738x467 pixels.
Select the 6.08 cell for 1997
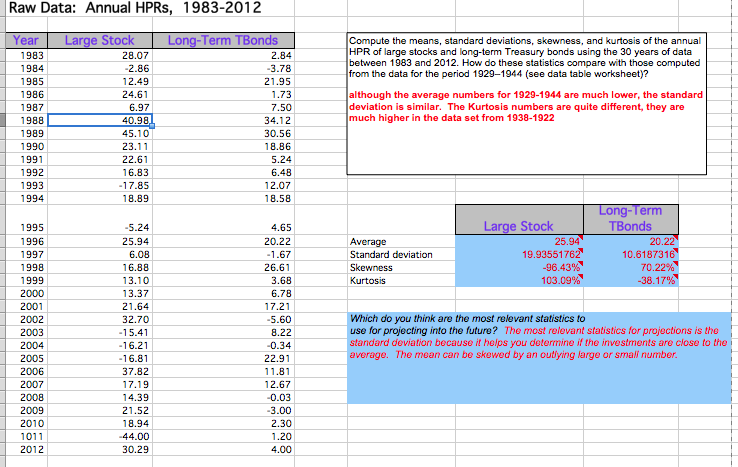click(x=100, y=255)
